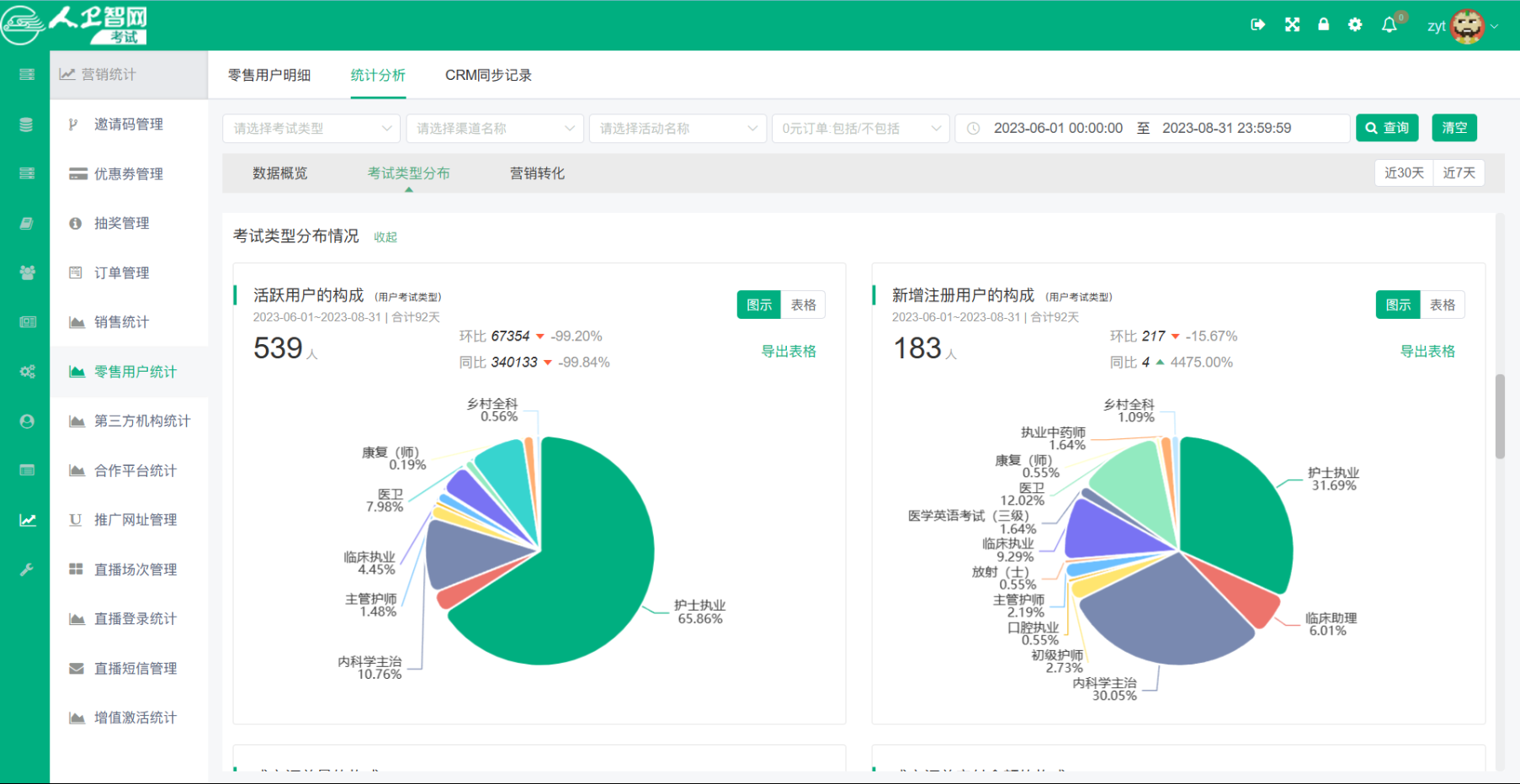Collapse the section using 收起 link
Viewport: 1520px width, 784px height.
[x=385, y=237]
